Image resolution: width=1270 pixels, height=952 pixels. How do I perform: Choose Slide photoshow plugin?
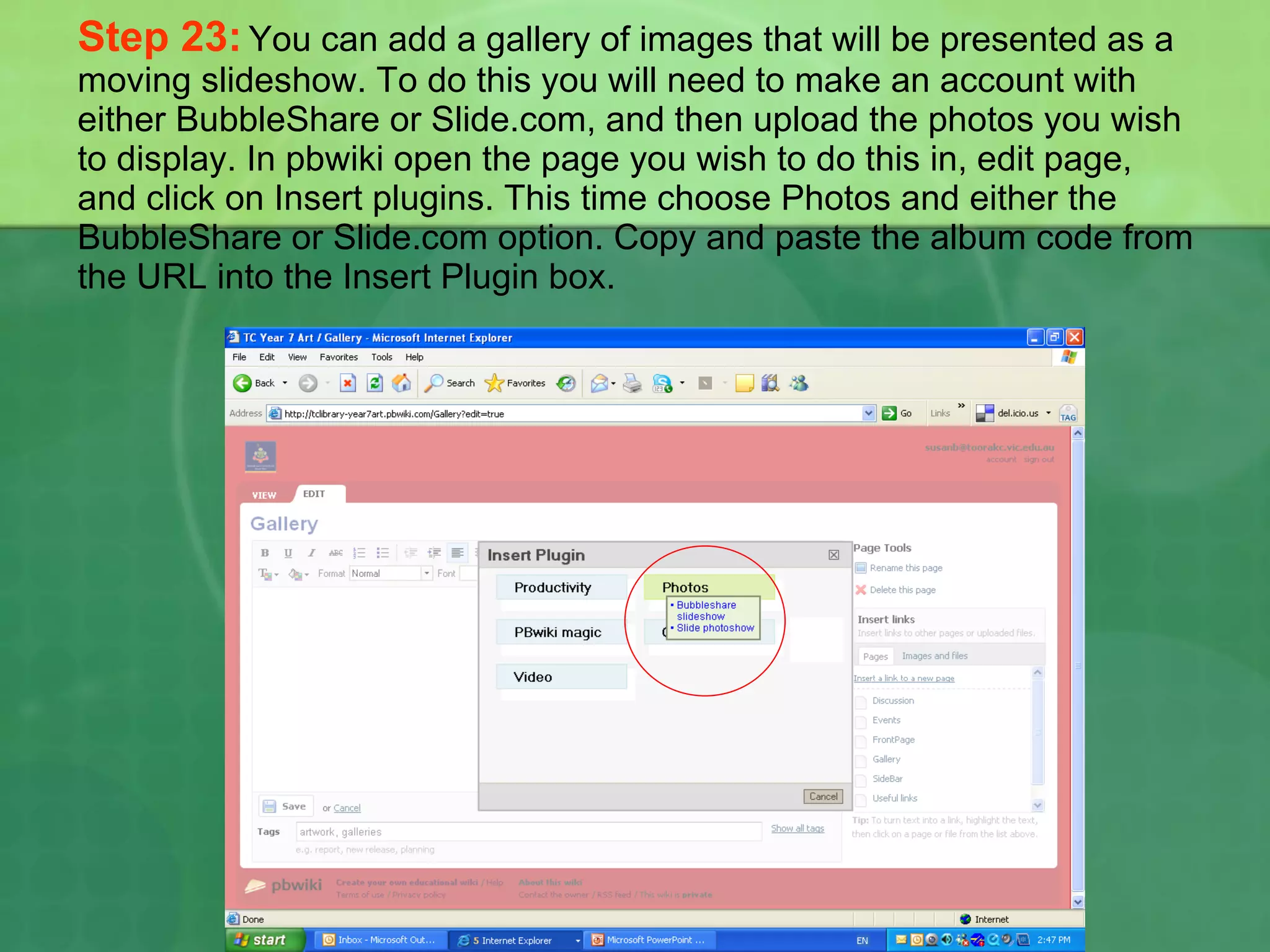[715, 628]
